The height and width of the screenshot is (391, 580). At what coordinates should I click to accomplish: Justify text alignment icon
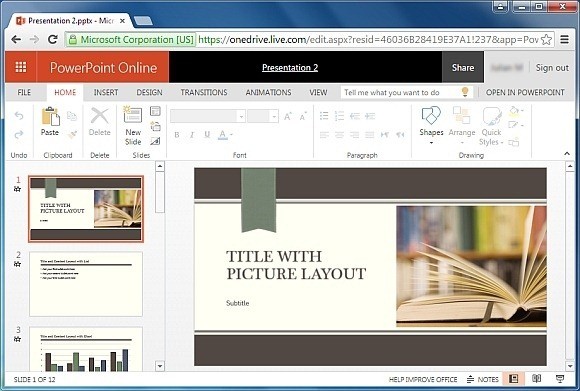coord(370,135)
